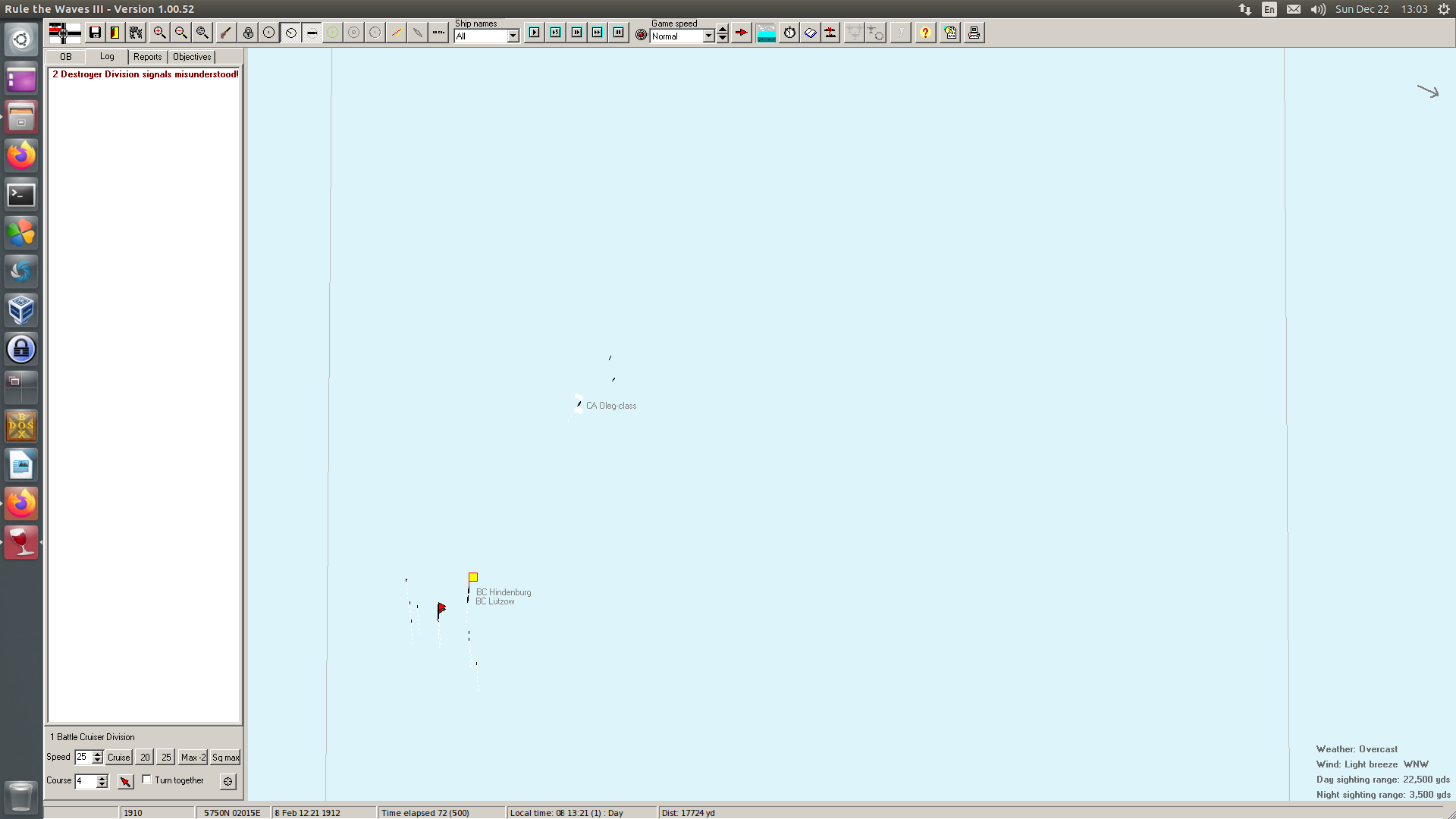Click the zoom out magnifier
The width and height of the screenshot is (1456, 819).
pos(180,33)
